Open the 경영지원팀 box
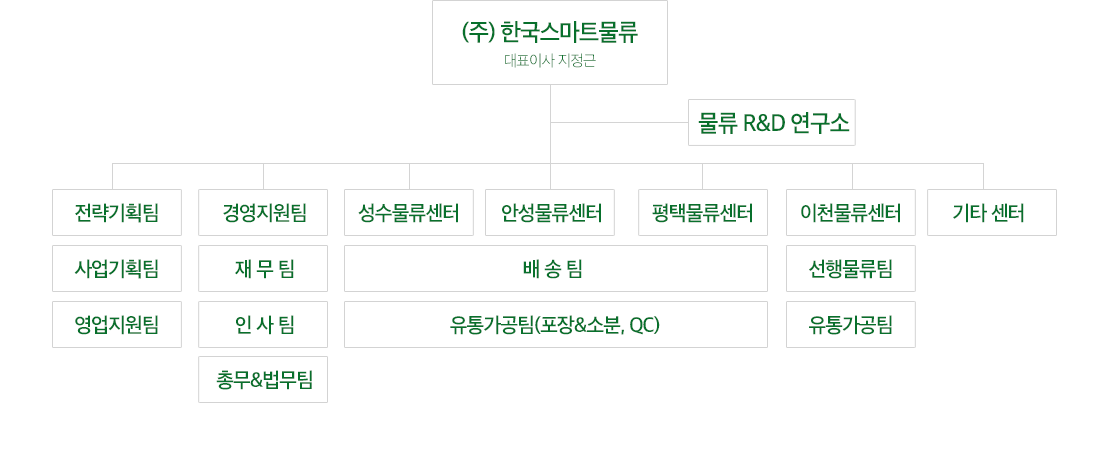The width and height of the screenshot is (1100, 459). (263, 213)
